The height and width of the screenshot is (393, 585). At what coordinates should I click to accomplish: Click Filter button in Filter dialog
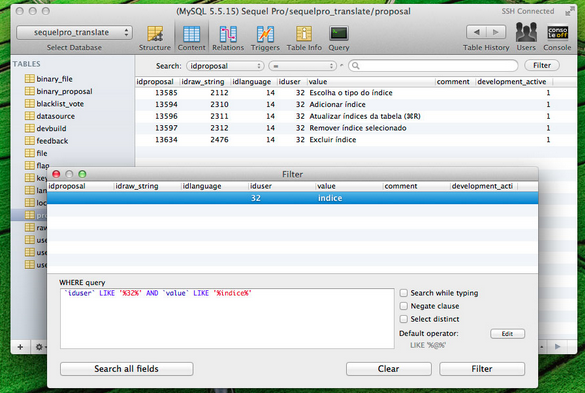point(482,369)
